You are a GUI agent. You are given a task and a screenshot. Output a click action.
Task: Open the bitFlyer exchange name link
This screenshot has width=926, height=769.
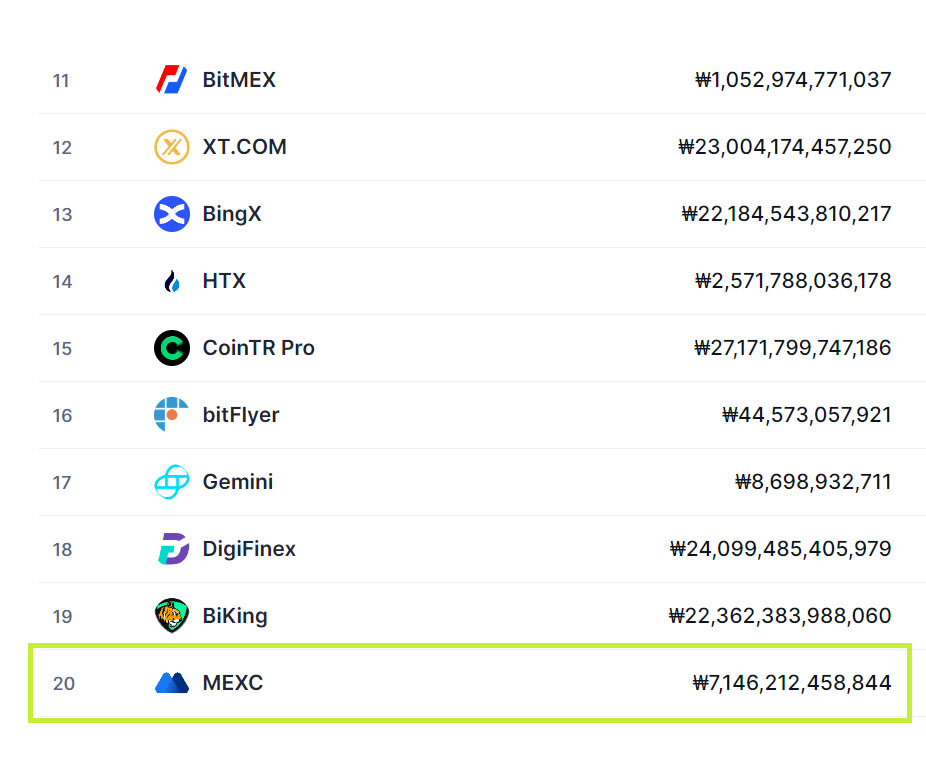241,415
